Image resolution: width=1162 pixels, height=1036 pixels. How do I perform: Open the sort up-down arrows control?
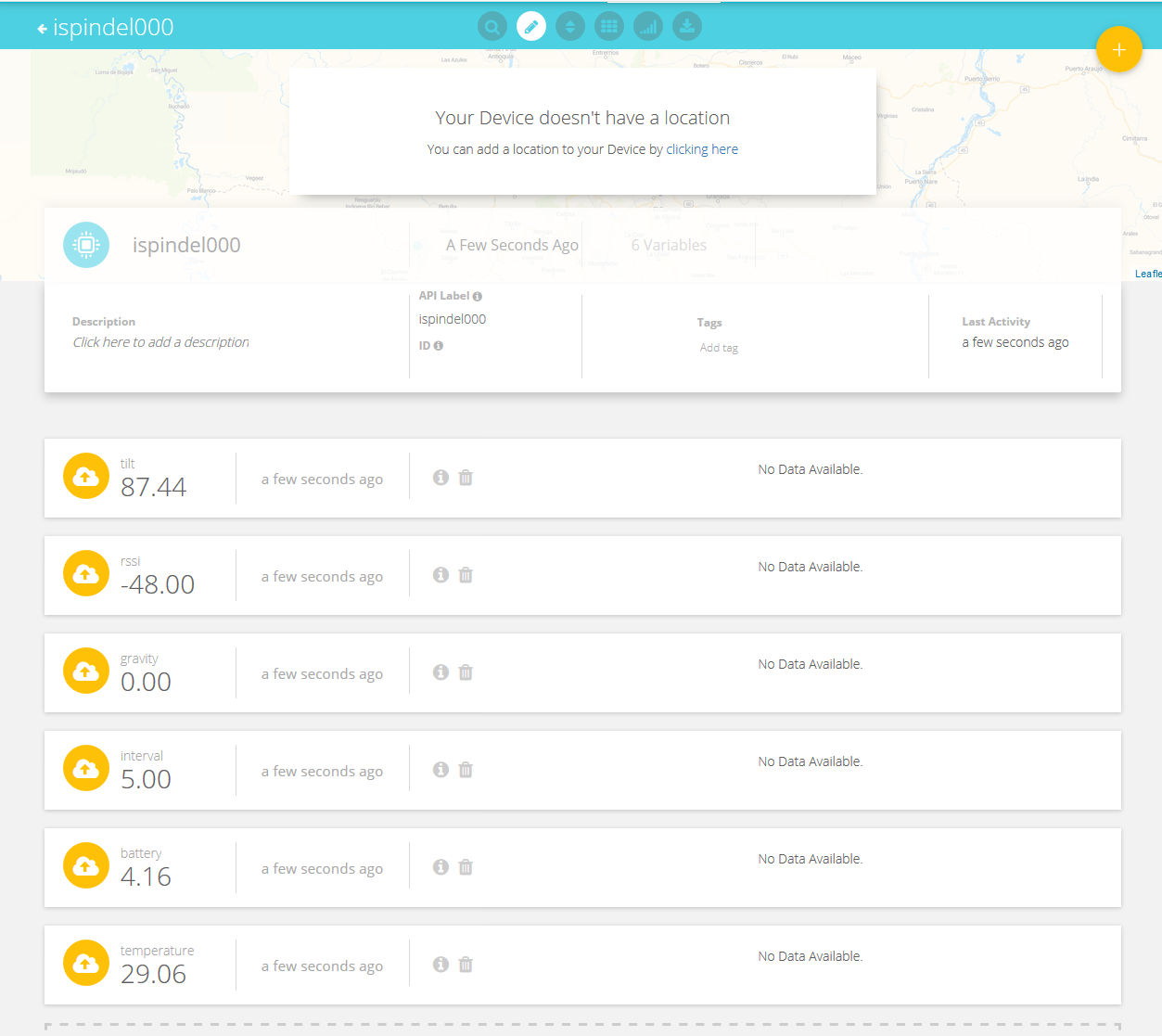coord(570,26)
